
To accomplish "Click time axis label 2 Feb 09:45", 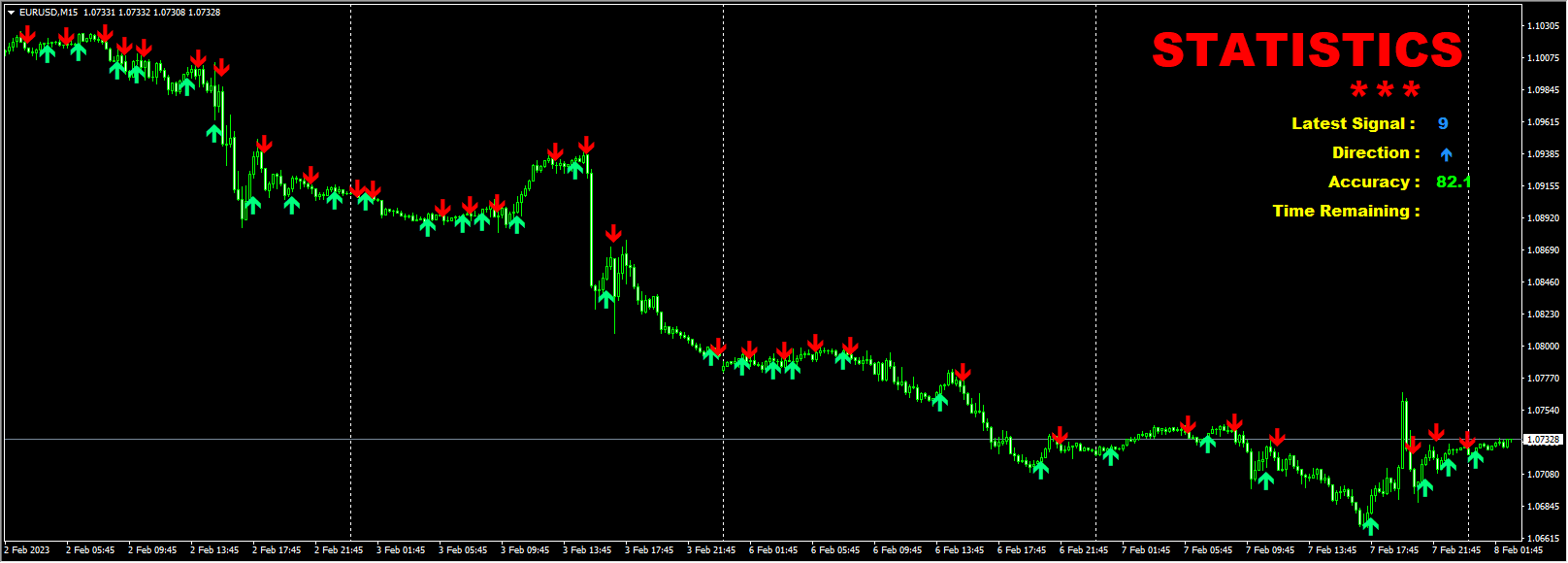I will pos(152,550).
